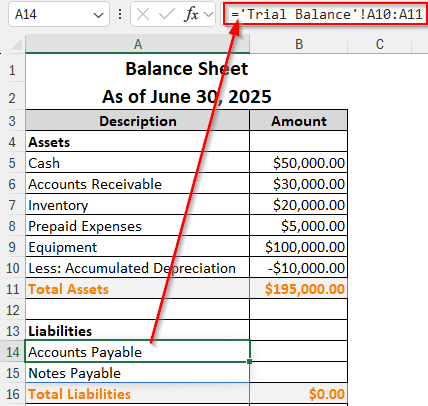Select the Prepaid Expenses cell
The width and height of the screenshot is (428, 406).
point(138,226)
